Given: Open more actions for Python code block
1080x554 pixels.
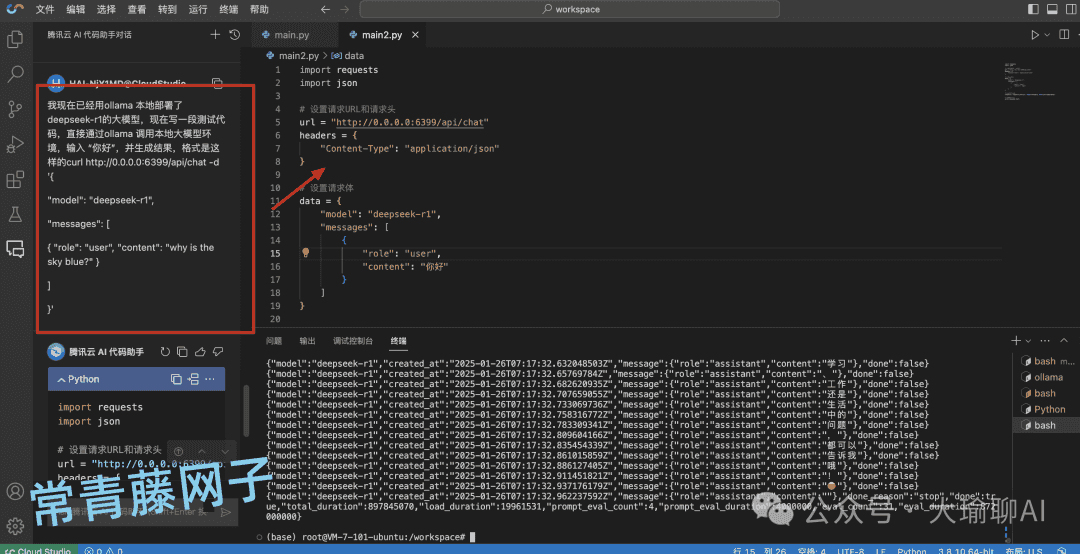Looking at the screenshot, I should tap(210, 379).
